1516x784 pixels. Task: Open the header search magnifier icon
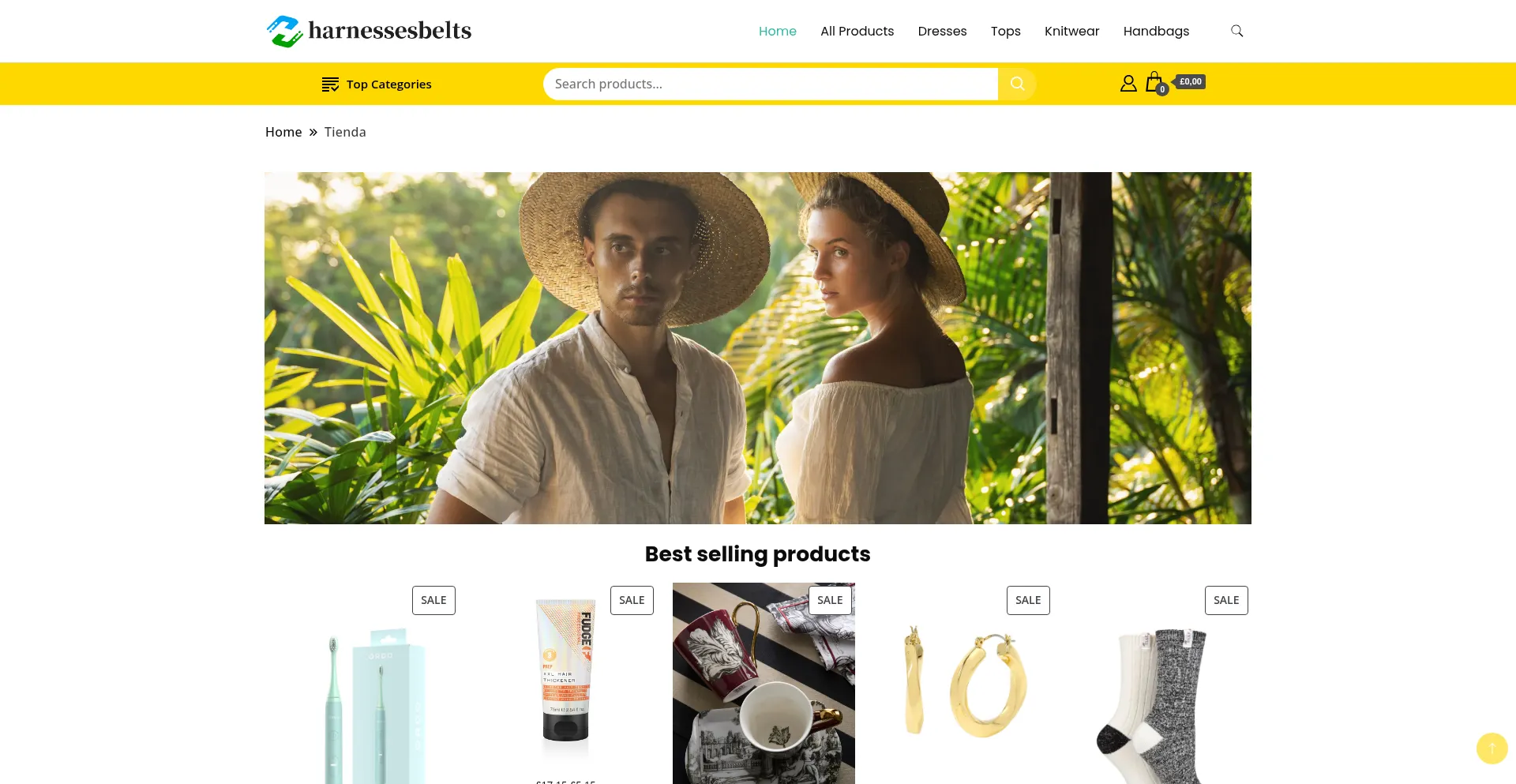(x=1236, y=31)
